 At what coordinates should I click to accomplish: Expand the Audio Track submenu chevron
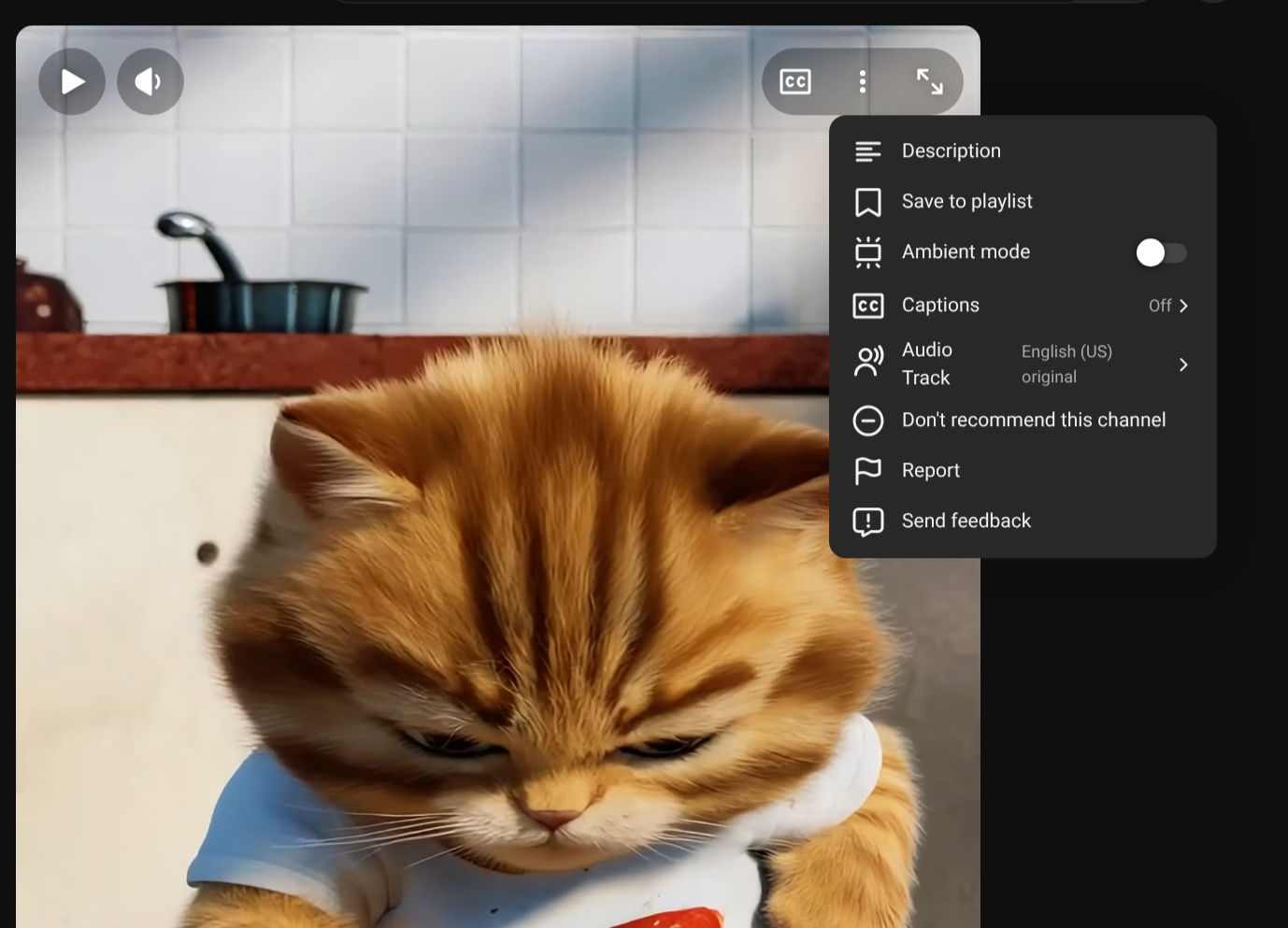[x=1183, y=364]
